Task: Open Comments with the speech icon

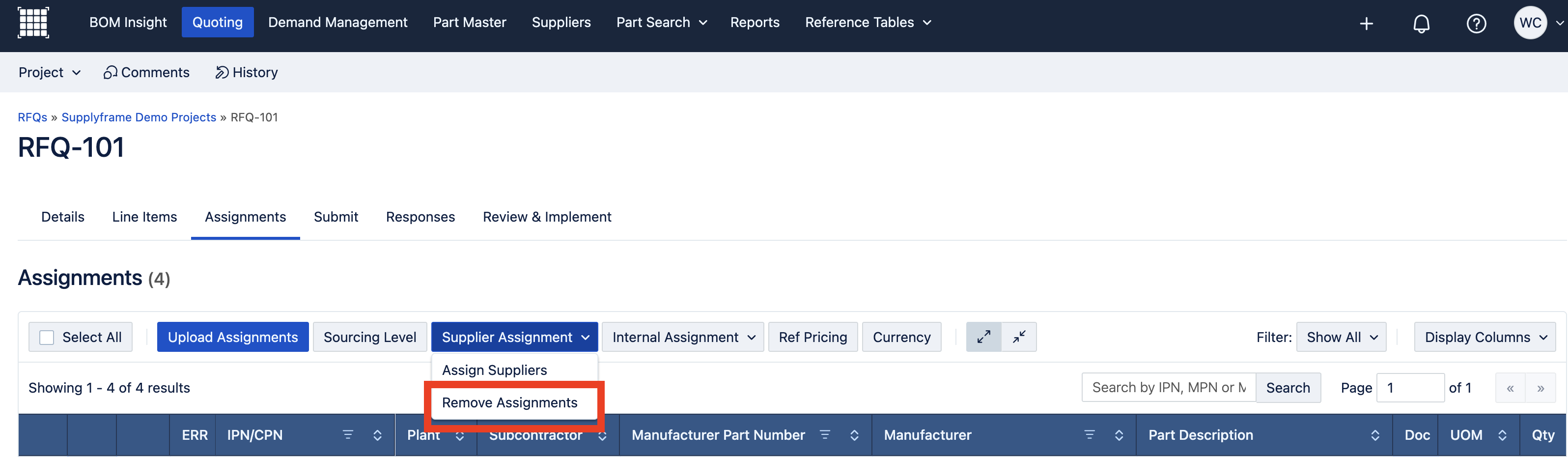Action: (146, 72)
